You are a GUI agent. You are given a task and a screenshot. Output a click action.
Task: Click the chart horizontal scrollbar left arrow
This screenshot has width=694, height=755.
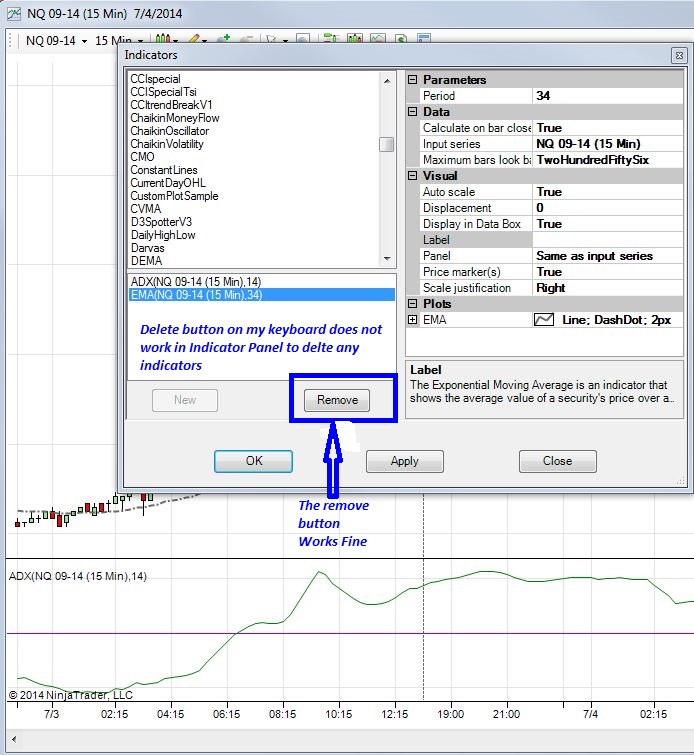point(14,739)
